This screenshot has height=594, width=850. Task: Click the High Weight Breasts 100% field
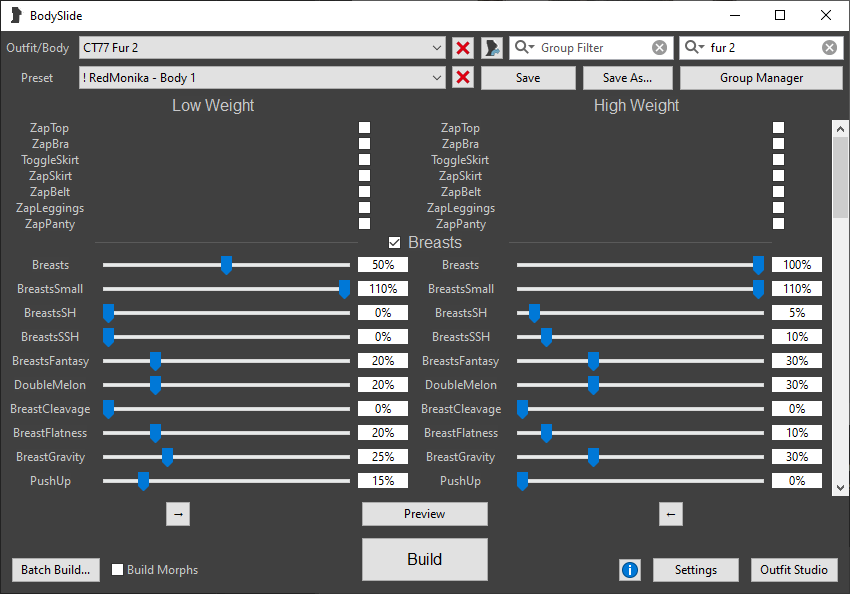pos(797,264)
